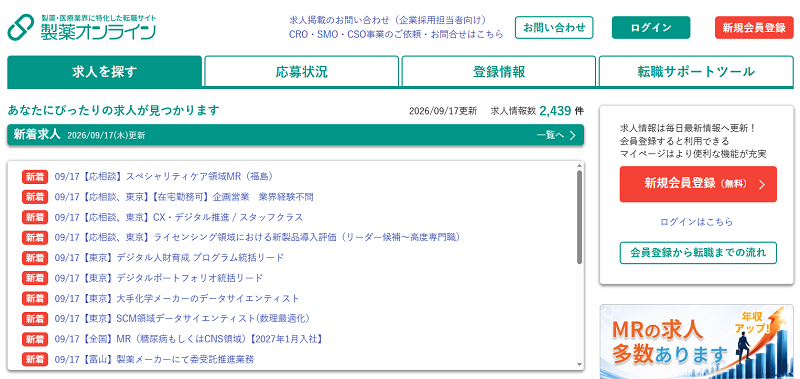The width and height of the screenshot is (800, 379).
Task: Open job デジタル人財育成 プログラム統括リード
Action: click(x=169, y=258)
